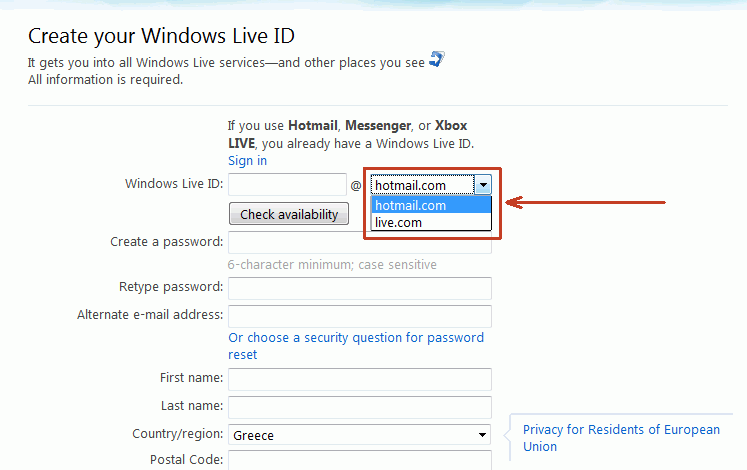Click the Retype password field
This screenshot has width=747, height=470.
[360, 288]
